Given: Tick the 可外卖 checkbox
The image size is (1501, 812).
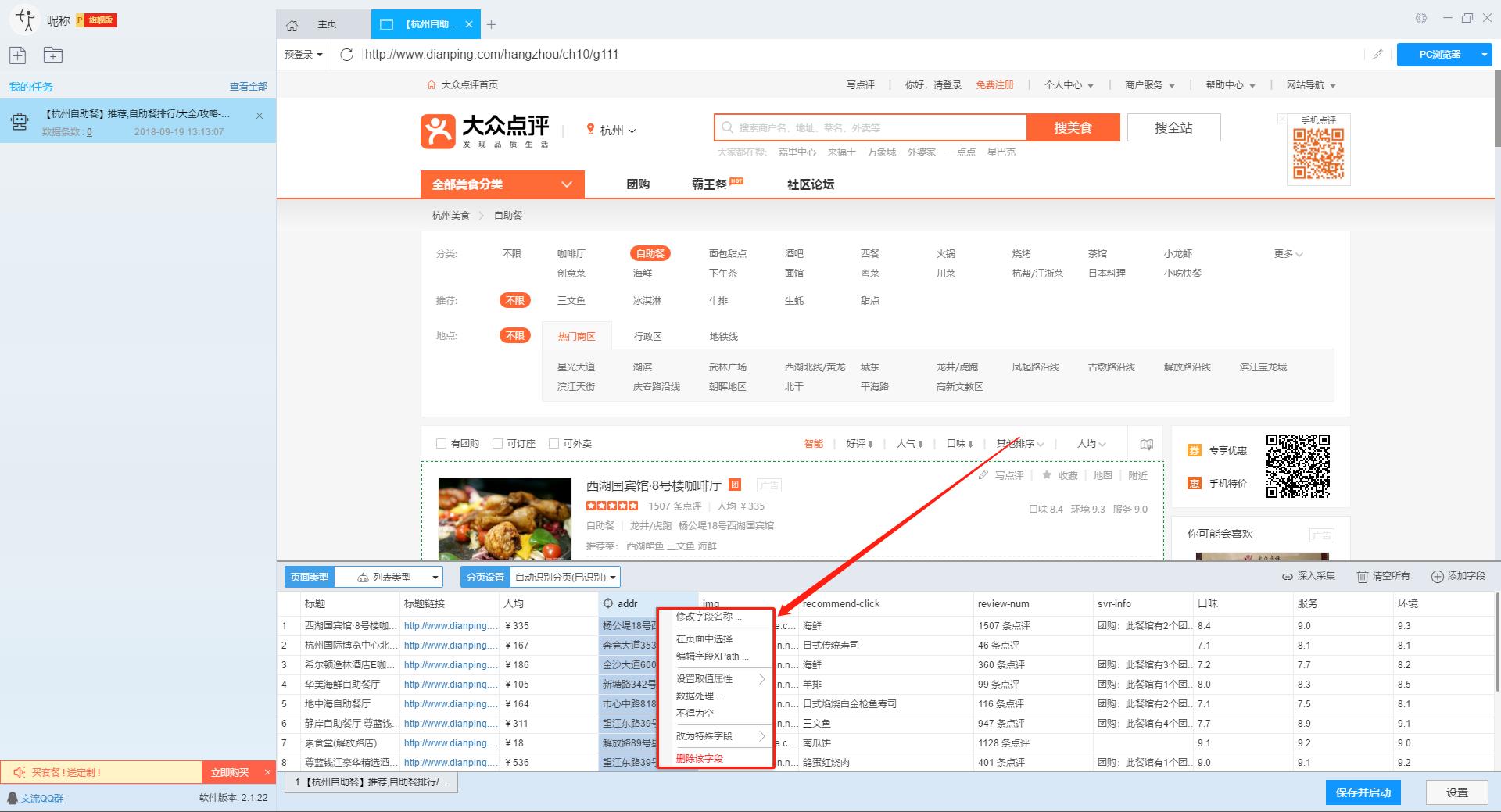Looking at the screenshot, I should tap(553, 443).
